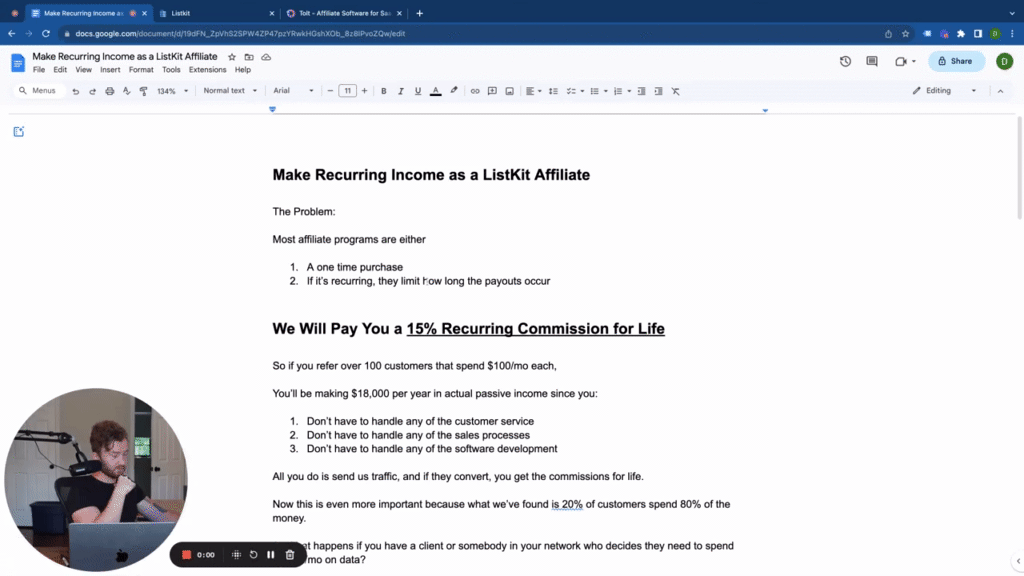This screenshot has height=576, width=1024.
Task: Click the Share button
Action: [956, 61]
